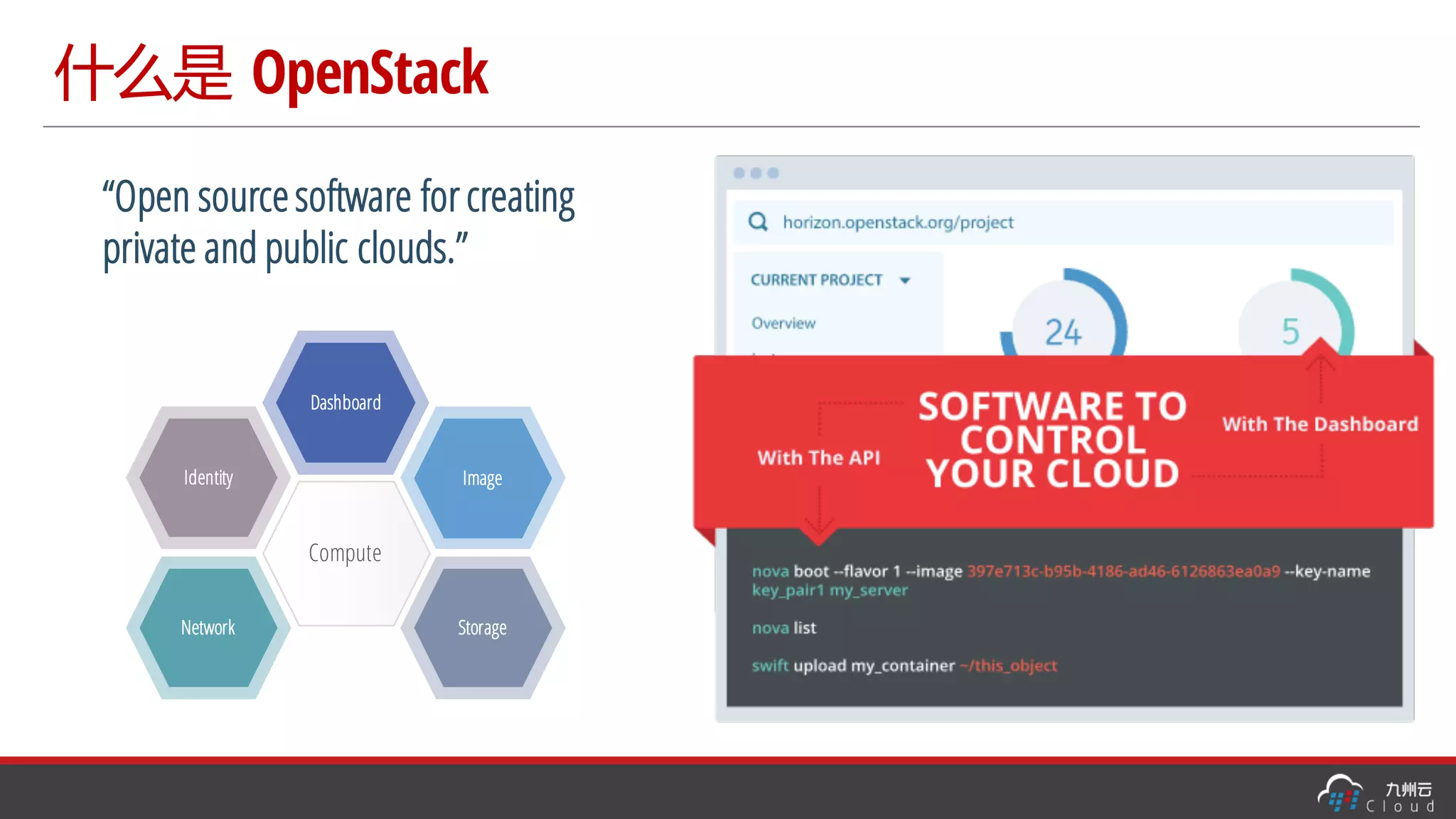Expand the CURRENT PROJECT dropdown arrow
Screen dimensions: 1456x819
(x=905, y=280)
